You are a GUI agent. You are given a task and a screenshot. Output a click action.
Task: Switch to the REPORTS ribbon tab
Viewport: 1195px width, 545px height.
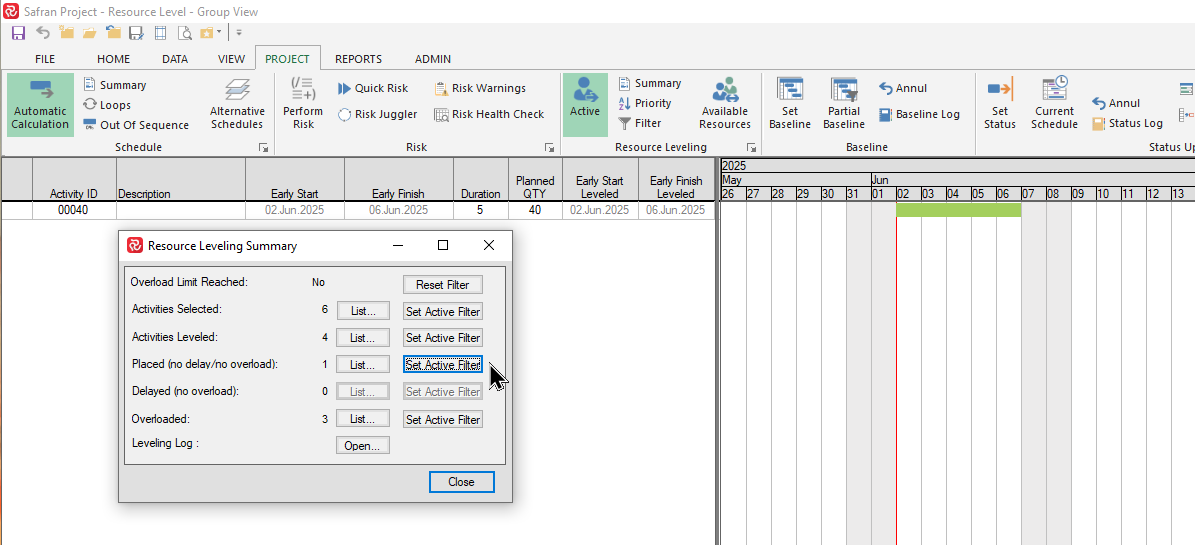[x=358, y=59]
